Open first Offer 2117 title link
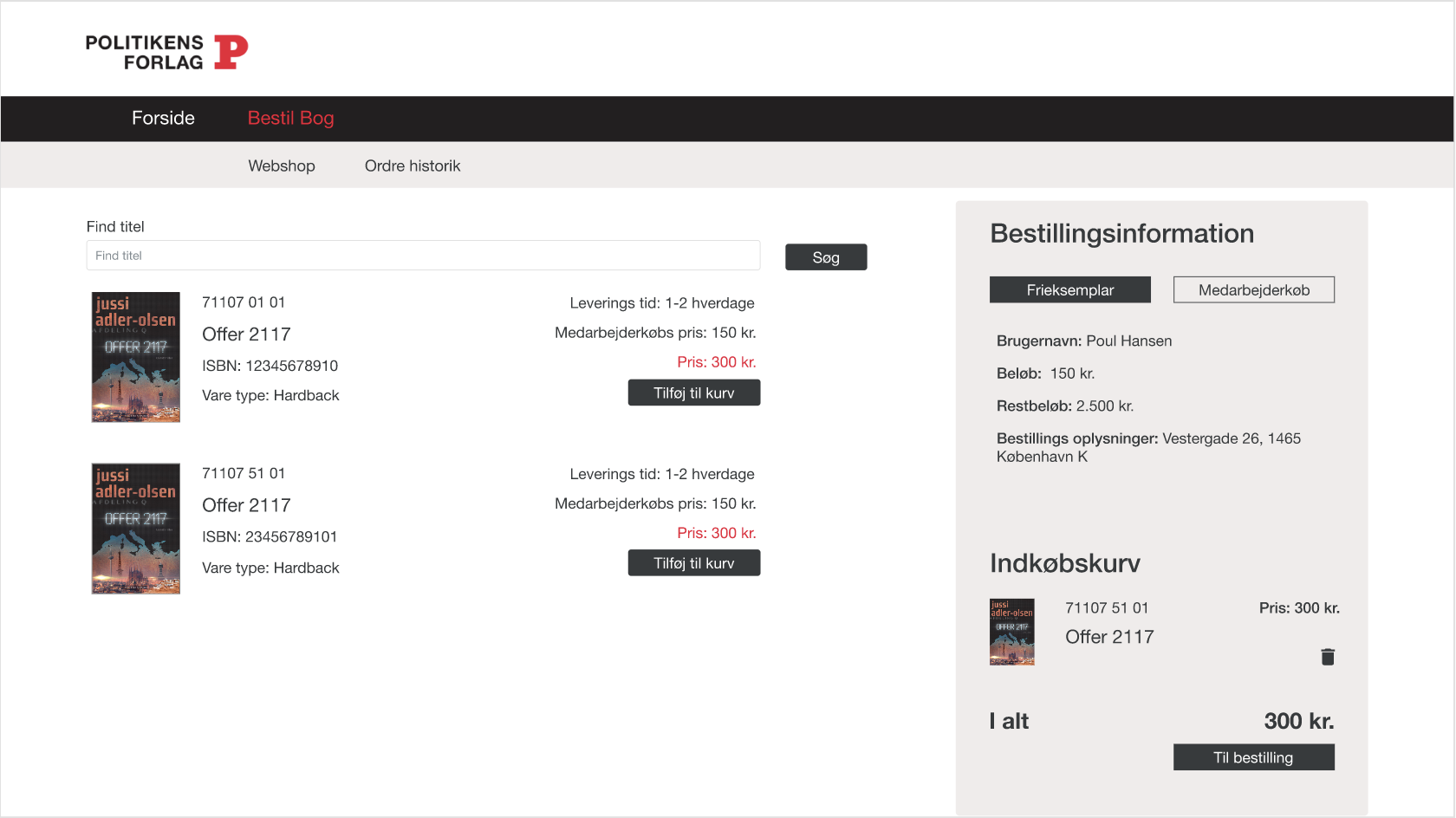The height and width of the screenshot is (818, 1456). (246, 334)
